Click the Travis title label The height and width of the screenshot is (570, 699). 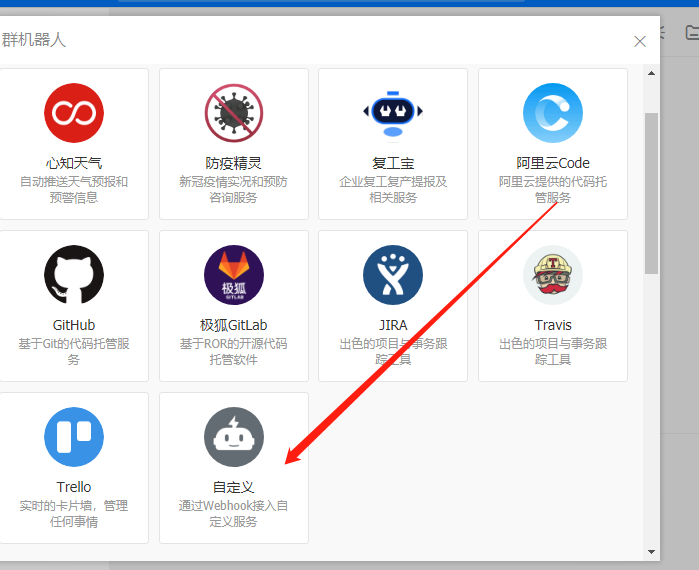click(x=553, y=325)
